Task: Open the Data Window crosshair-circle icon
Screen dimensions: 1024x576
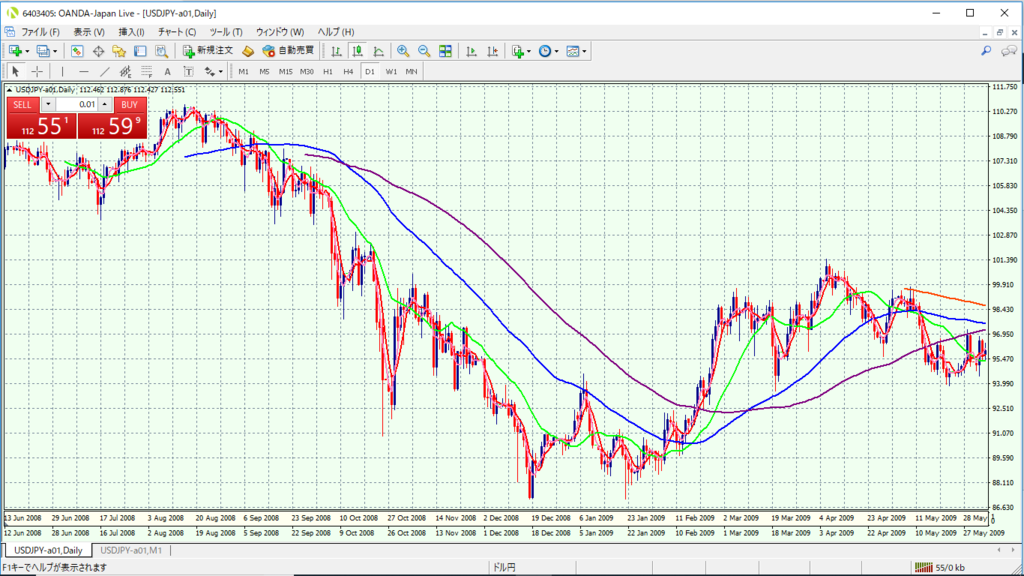Action: point(98,51)
